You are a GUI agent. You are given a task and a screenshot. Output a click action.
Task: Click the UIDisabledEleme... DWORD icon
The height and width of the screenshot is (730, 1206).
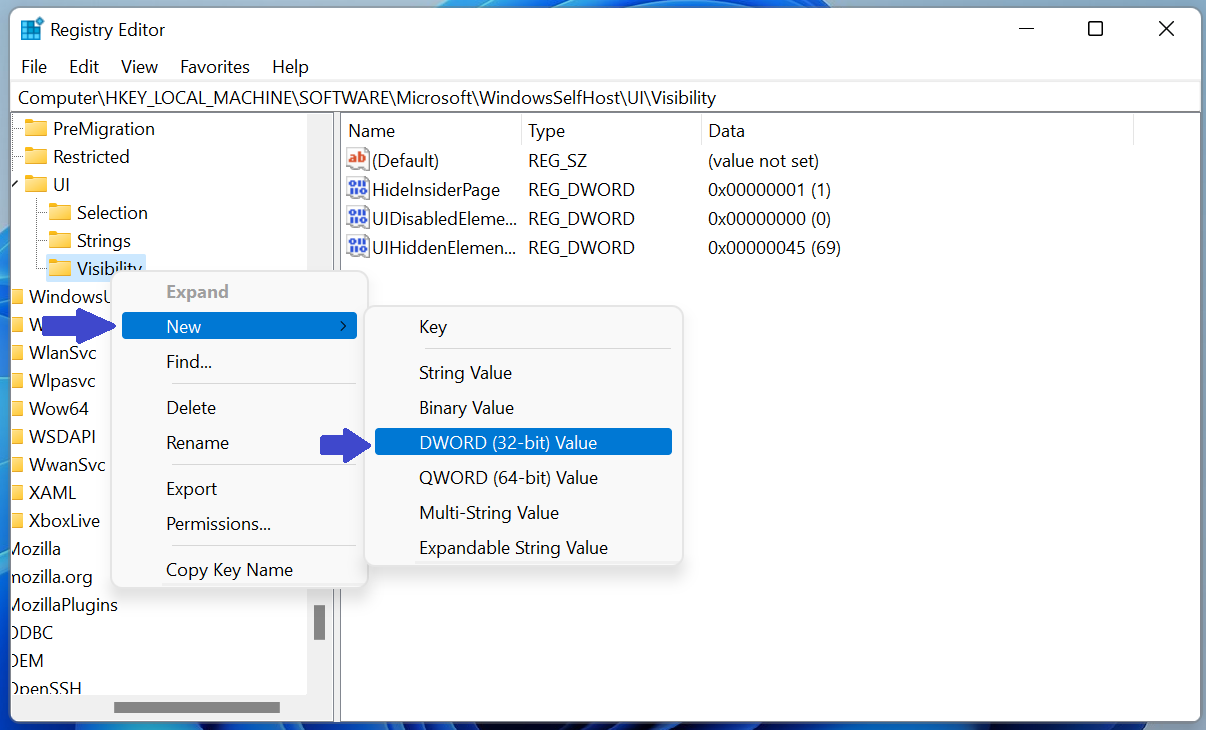[x=358, y=218]
